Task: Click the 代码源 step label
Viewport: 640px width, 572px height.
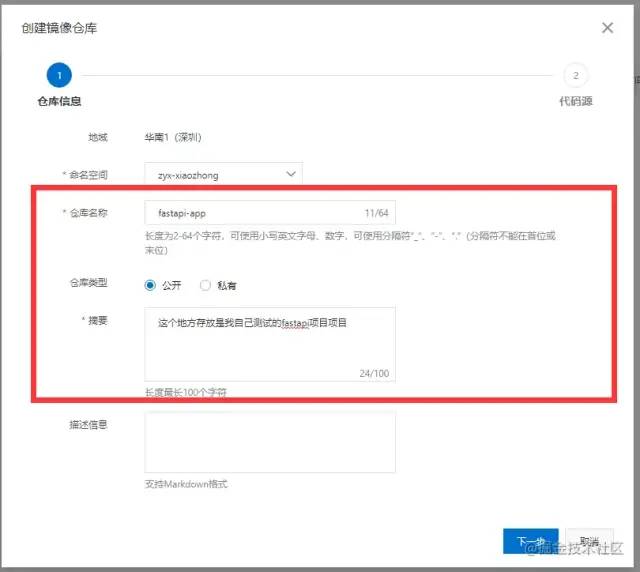Action: 576,101
